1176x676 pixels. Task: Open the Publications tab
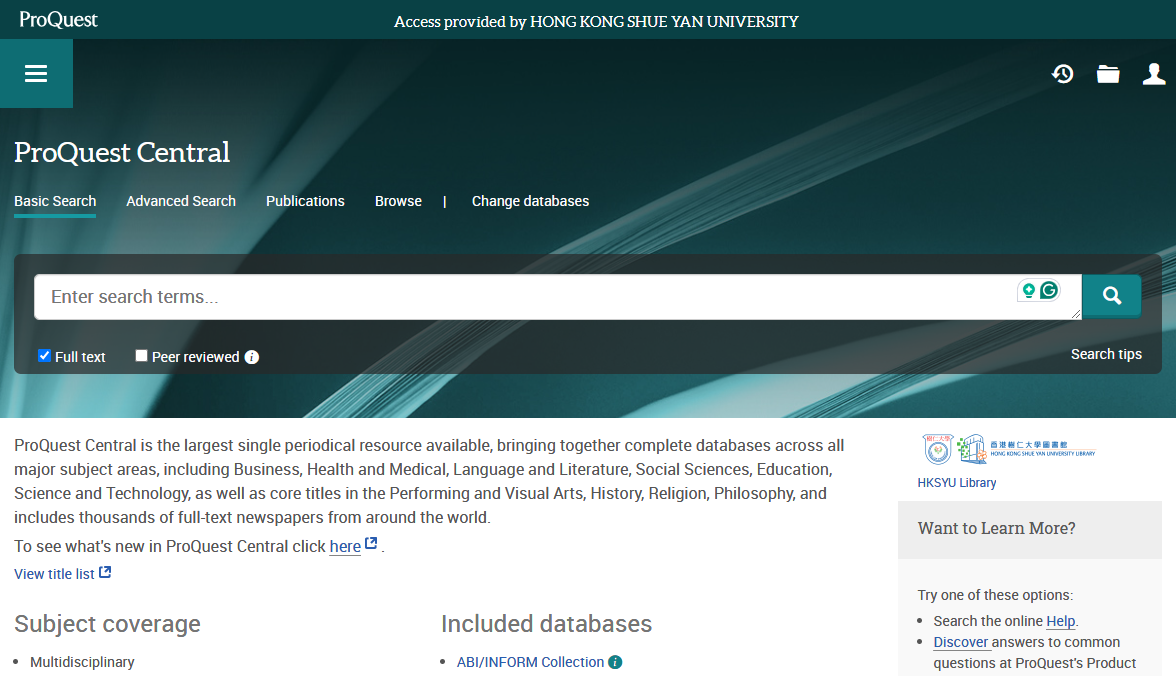(305, 201)
